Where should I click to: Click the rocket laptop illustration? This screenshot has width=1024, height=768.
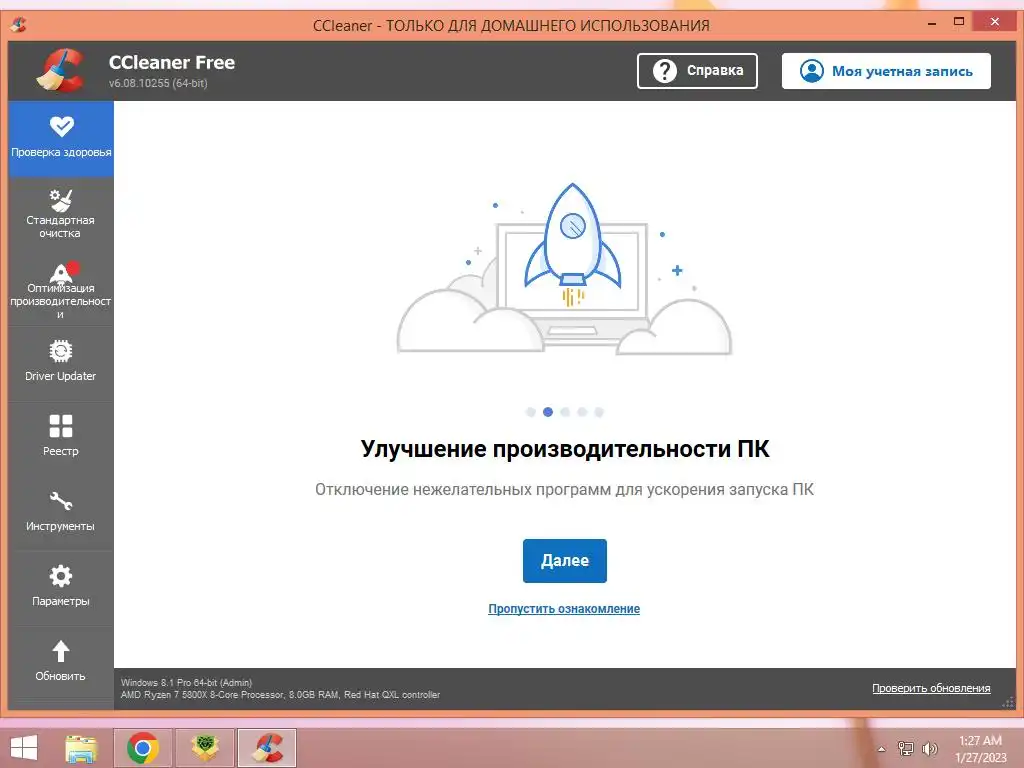pos(565,269)
